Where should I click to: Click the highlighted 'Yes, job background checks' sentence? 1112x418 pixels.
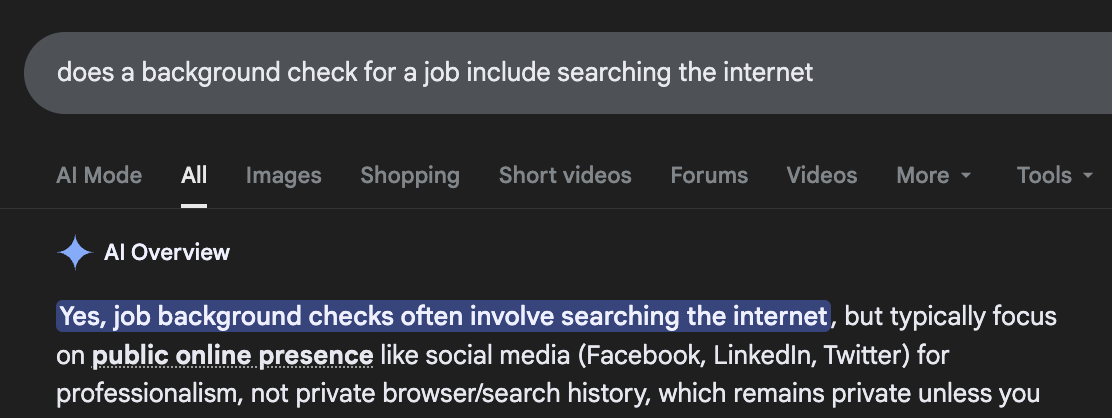tap(444, 317)
